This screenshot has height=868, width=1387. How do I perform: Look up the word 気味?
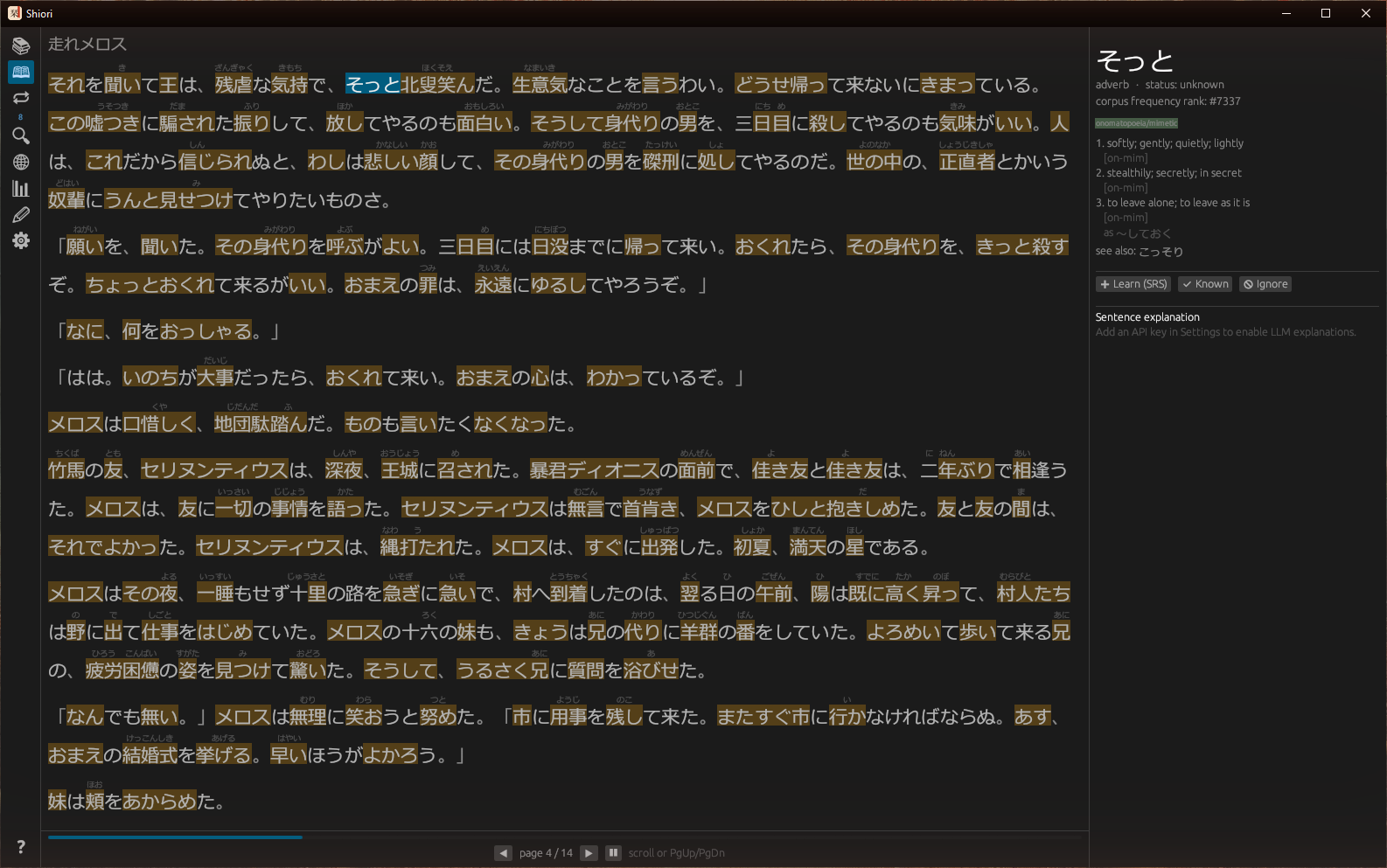pyautogui.click(x=958, y=123)
